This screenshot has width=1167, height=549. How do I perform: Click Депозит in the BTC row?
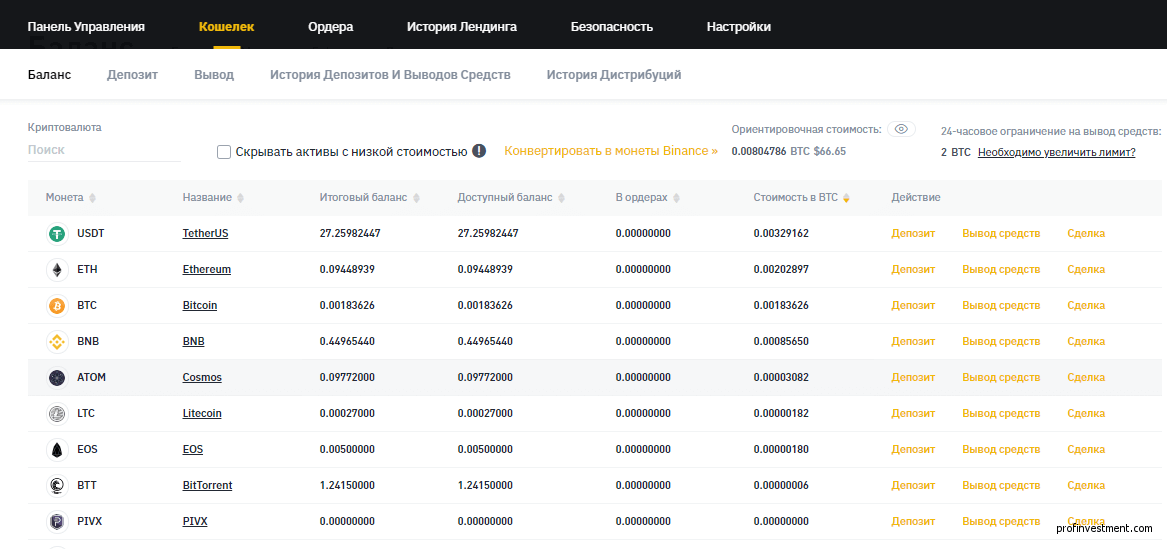(x=913, y=305)
